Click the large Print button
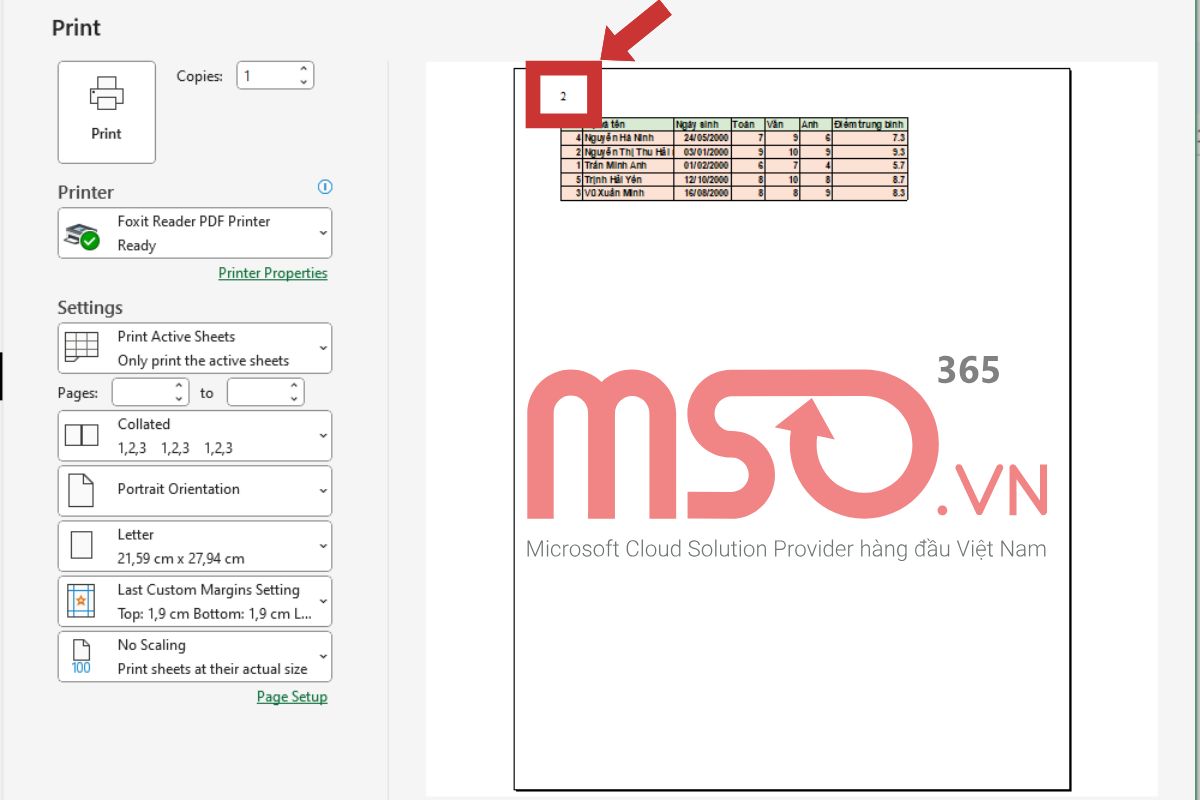 point(107,112)
